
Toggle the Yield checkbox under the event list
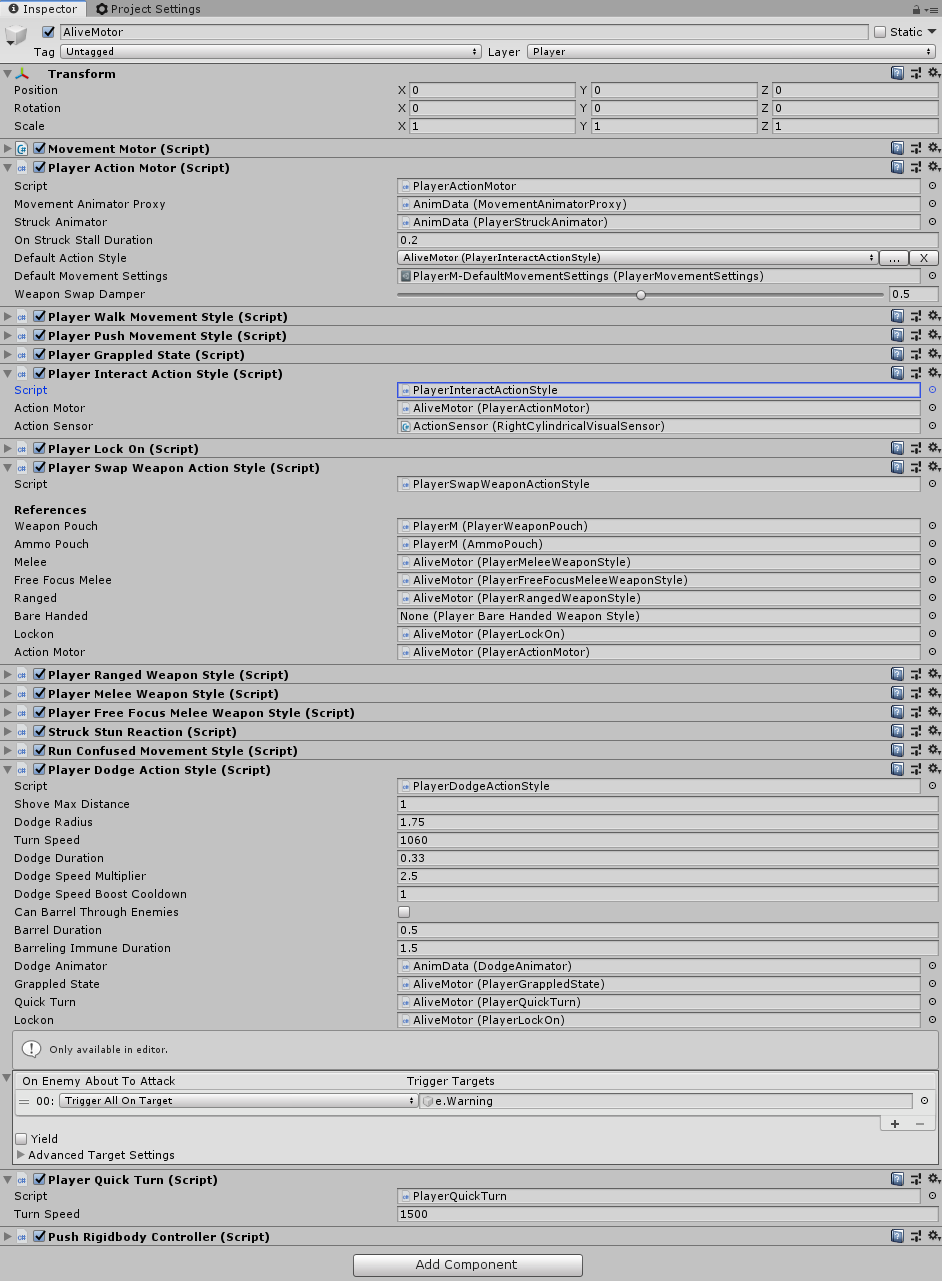point(23,1138)
